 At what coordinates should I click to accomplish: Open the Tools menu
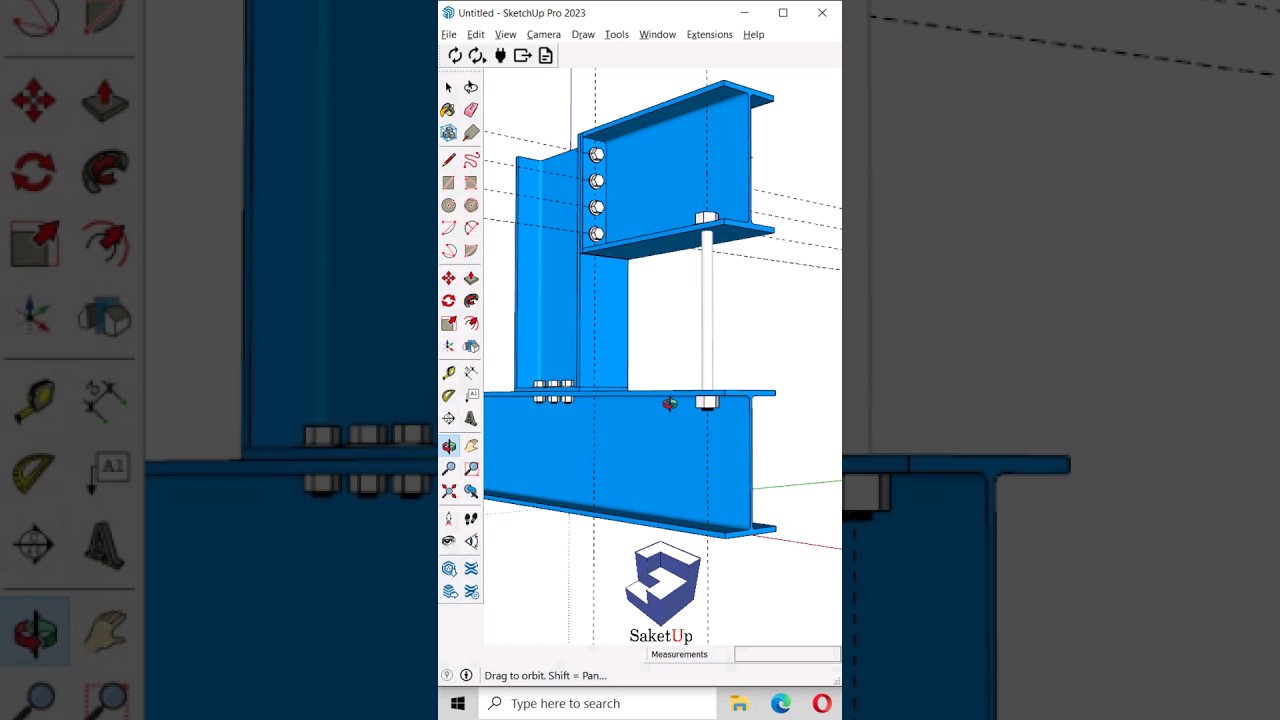[x=617, y=34]
